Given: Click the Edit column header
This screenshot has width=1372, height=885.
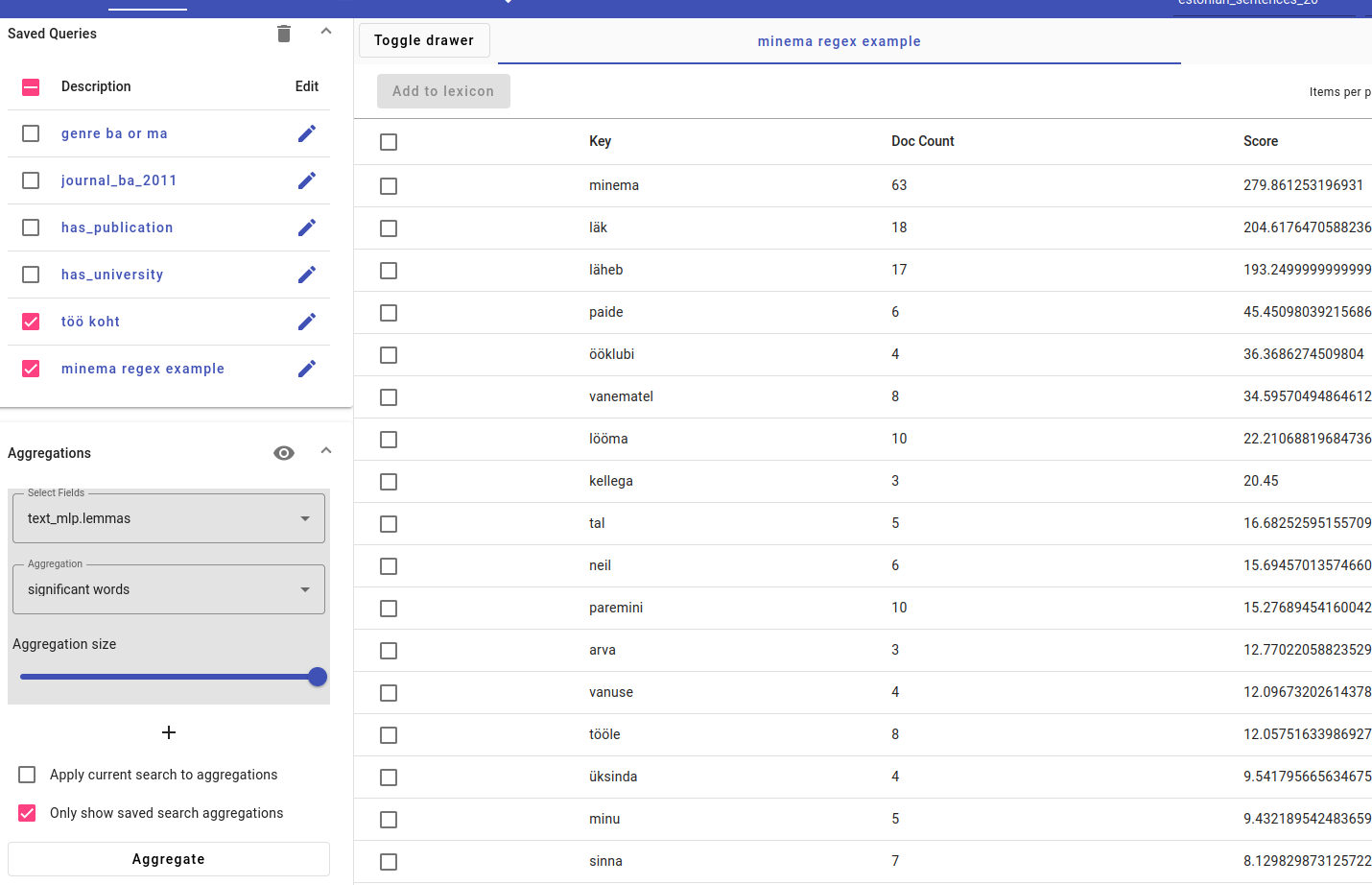Looking at the screenshot, I should point(307,86).
